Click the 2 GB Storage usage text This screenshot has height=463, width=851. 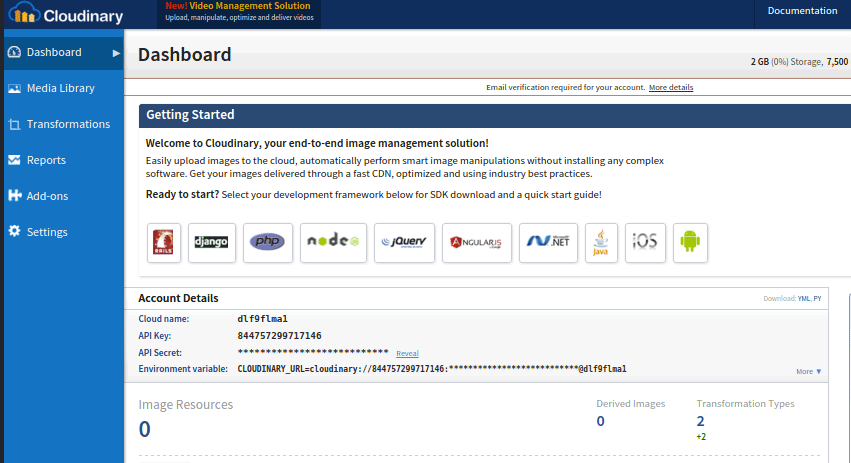tap(786, 62)
